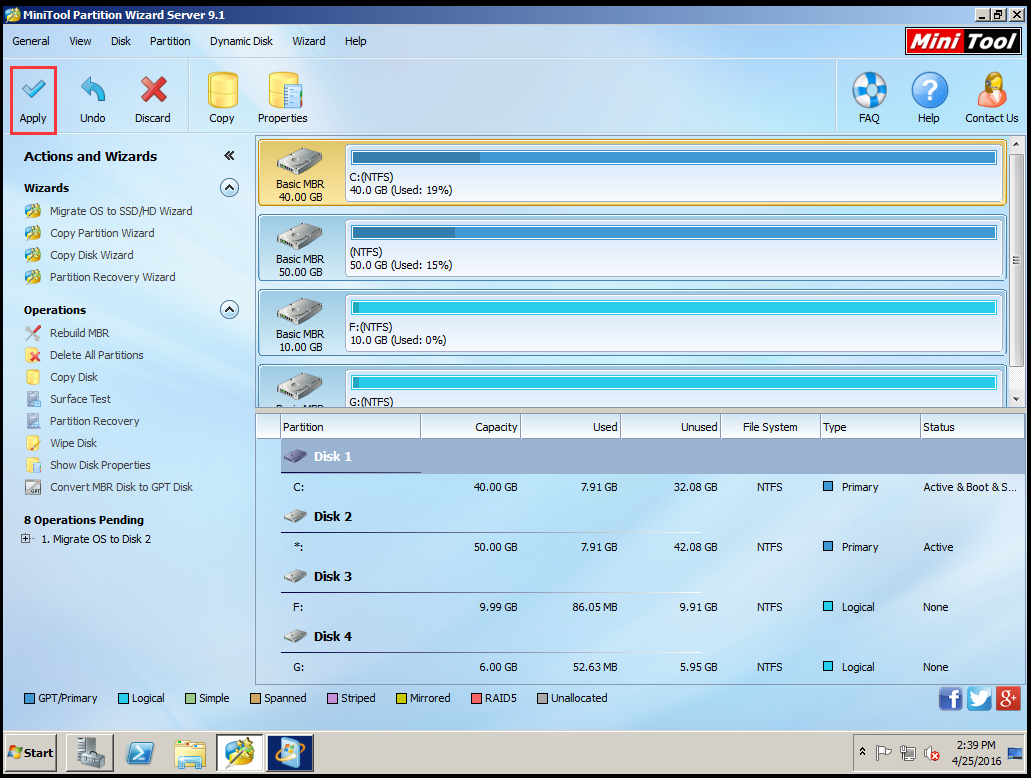The image size is (1031, 778).
Task: Collapse the Wizards section
Action: (x=229, y=188)
